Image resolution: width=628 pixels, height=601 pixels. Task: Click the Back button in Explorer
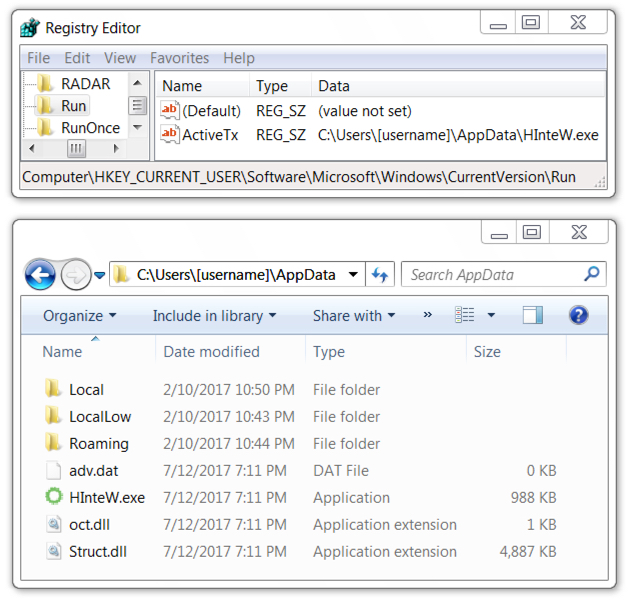(x=40, y=275)
